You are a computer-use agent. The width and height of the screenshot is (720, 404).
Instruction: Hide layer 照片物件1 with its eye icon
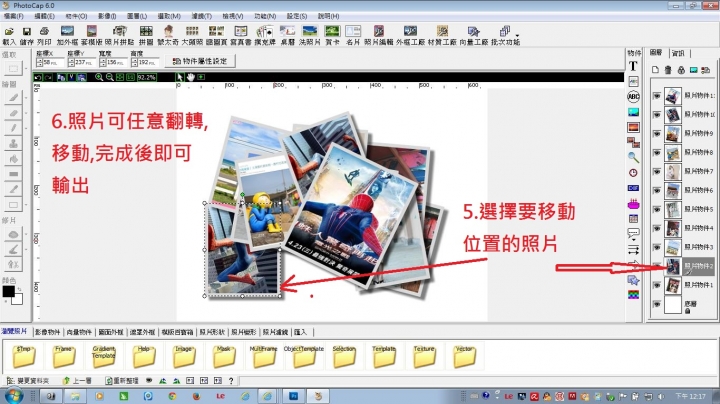coord(657,285)
